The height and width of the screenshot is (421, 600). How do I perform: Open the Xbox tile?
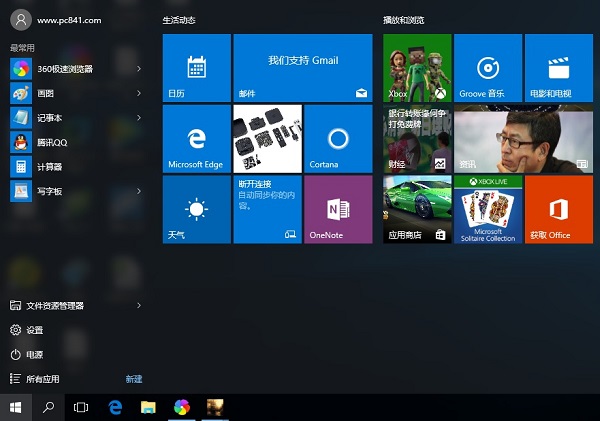(x=417, y=67)
